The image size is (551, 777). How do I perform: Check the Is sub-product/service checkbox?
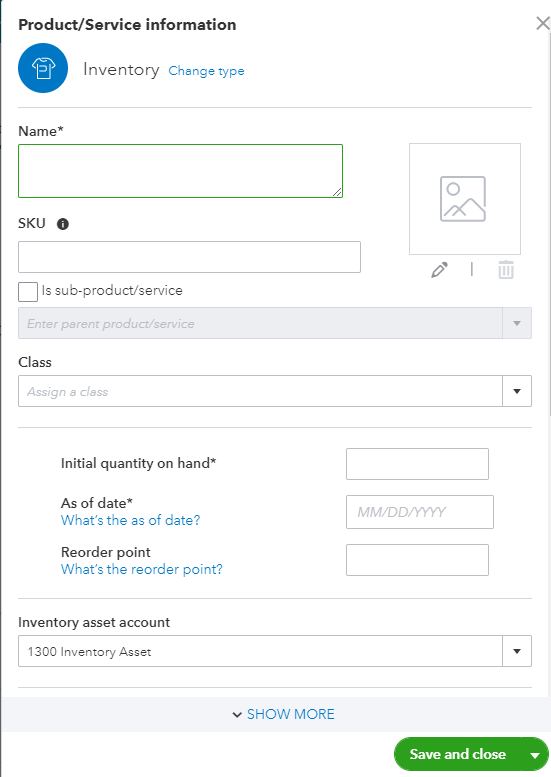[28, 292]
